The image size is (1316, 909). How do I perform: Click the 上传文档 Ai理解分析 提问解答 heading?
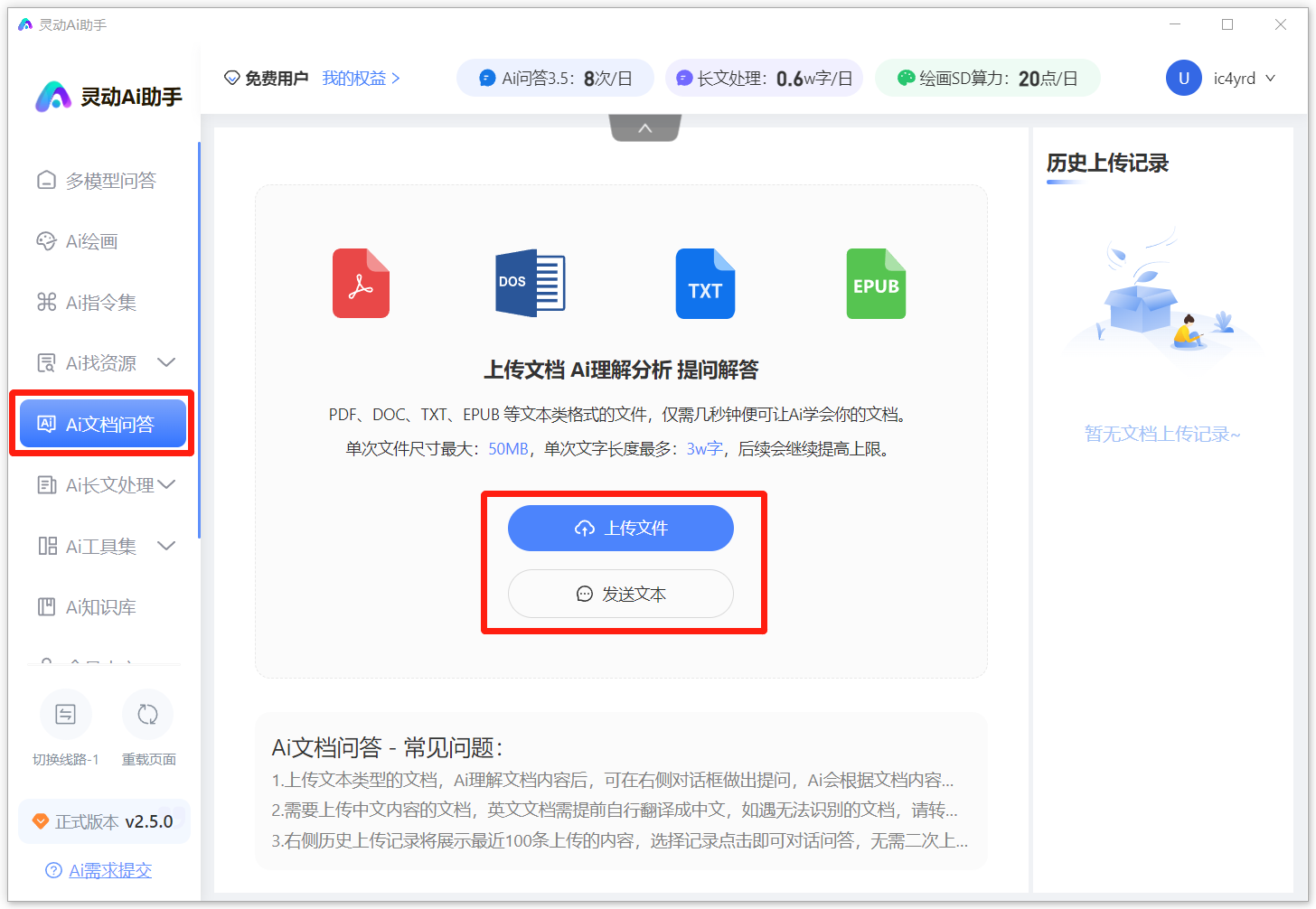[x=621, y=370]
